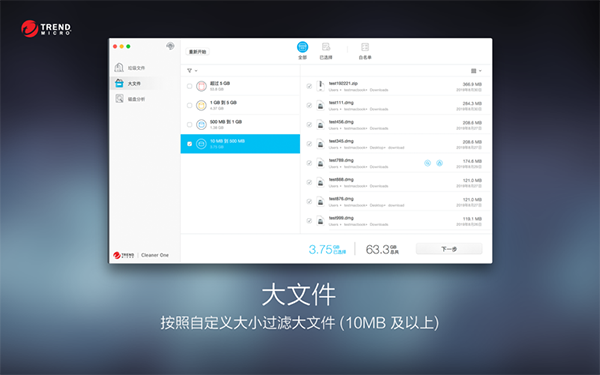600x375 pixels.
Task: Switch to the 已选择 selected tab
Action: pos(326,51)
